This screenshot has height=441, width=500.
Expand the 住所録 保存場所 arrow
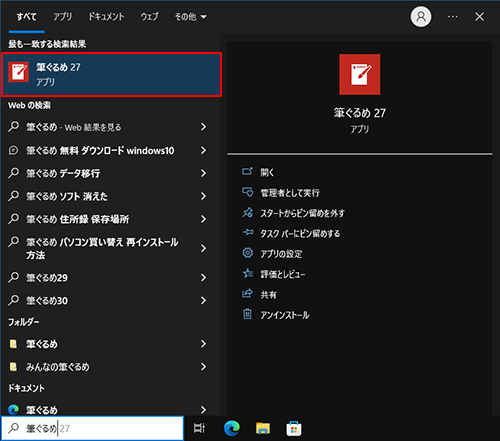point(203,219)
